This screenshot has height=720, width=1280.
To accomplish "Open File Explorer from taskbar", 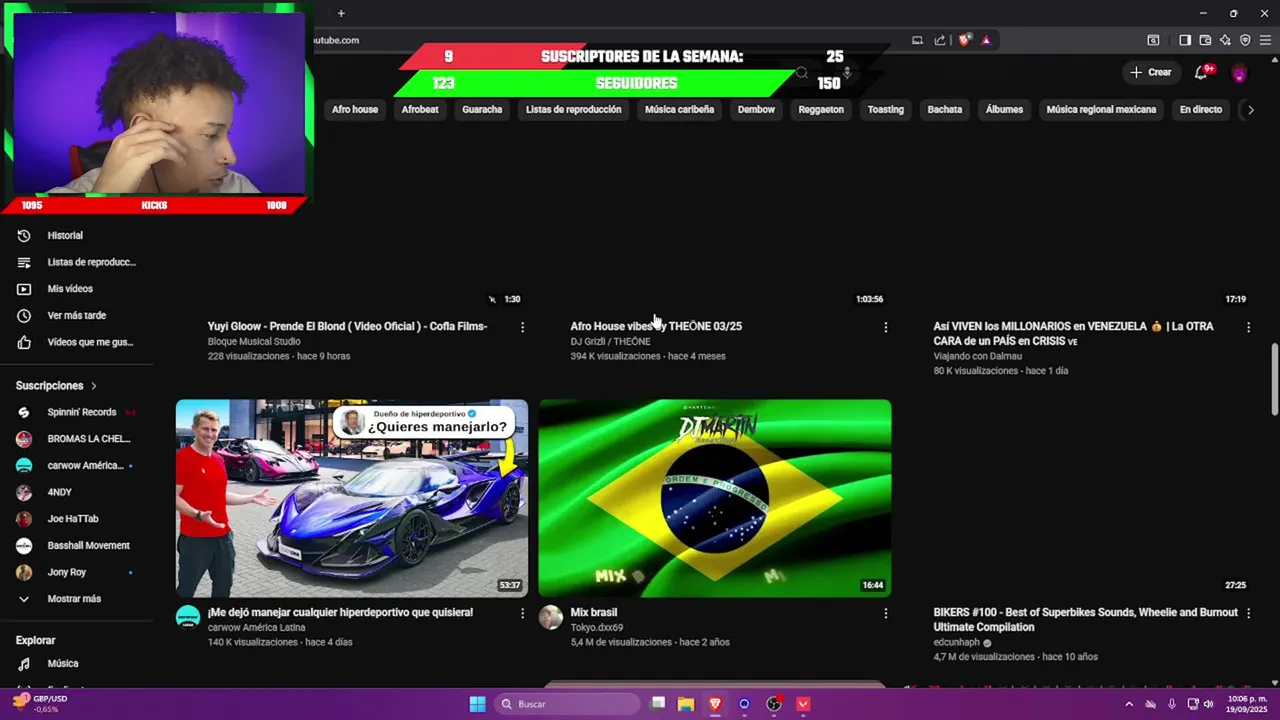I will tap(686, 704).
